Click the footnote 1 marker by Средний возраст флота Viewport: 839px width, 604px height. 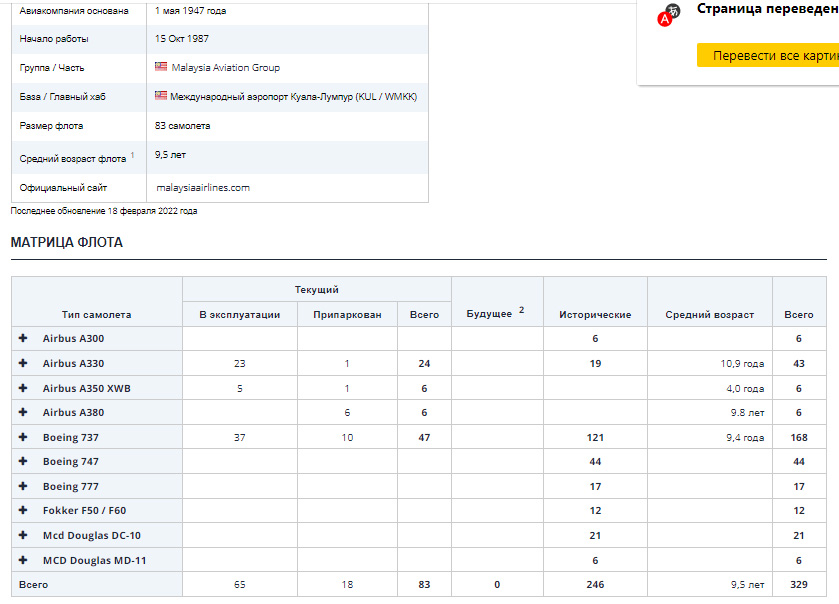coord(132,155)
